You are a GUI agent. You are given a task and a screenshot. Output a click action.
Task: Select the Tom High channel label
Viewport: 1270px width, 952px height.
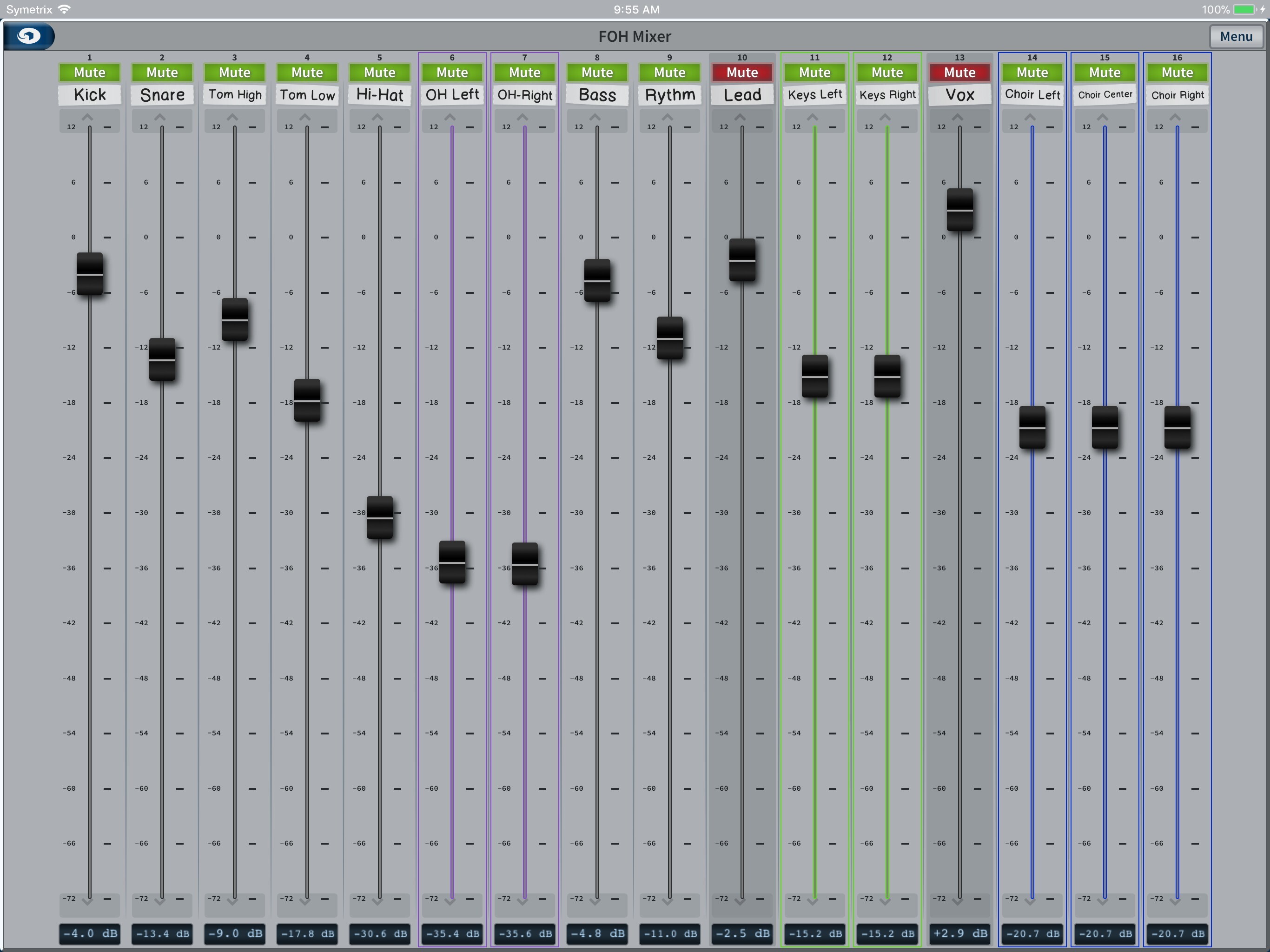coord(235,95)
